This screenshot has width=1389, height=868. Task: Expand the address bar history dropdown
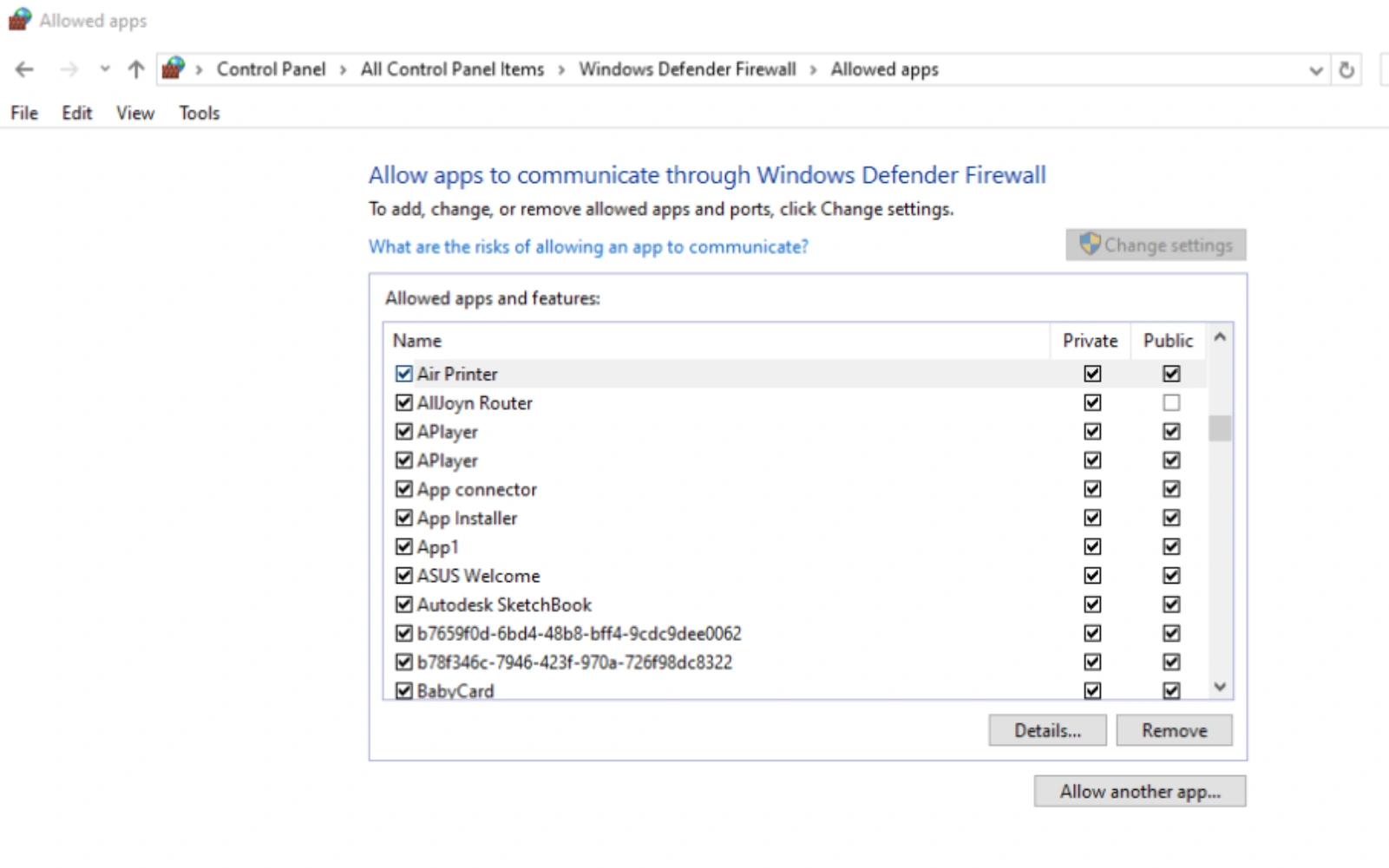pyautogui.click(x=1316, y=70)
